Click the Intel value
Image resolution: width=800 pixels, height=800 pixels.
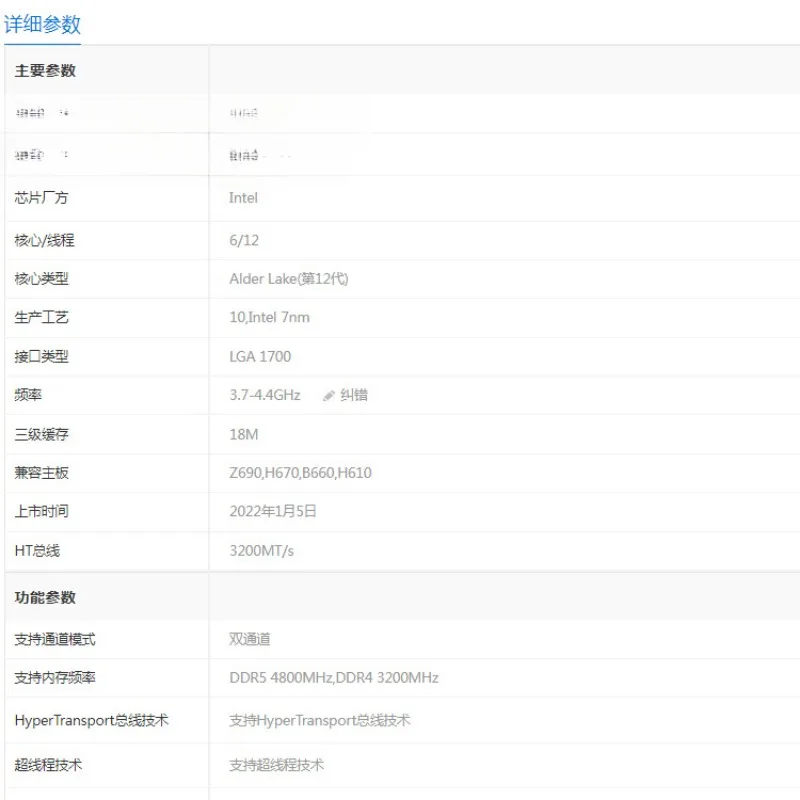coord(243,198)
